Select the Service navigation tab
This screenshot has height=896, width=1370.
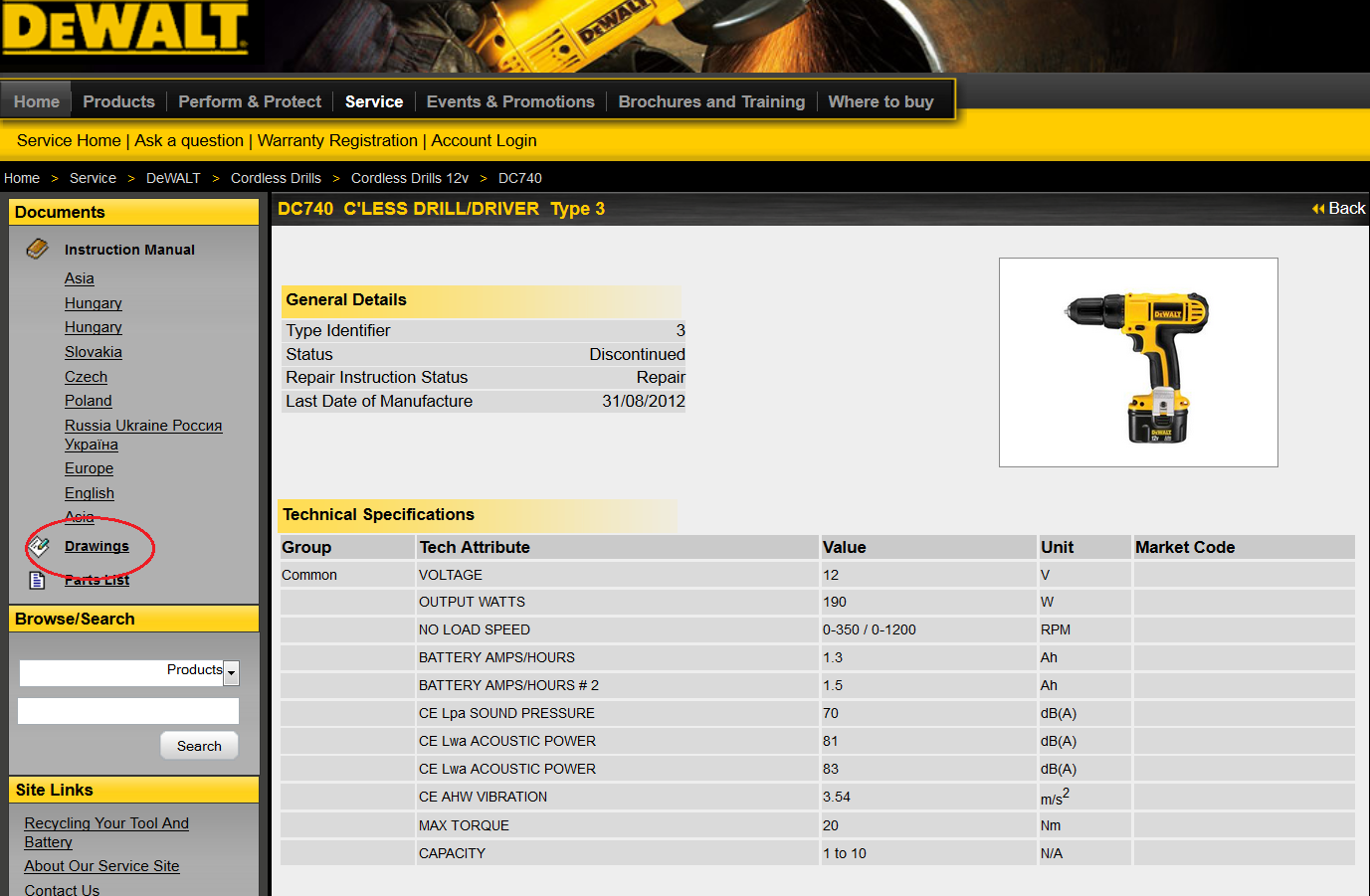tap(374, 101)
